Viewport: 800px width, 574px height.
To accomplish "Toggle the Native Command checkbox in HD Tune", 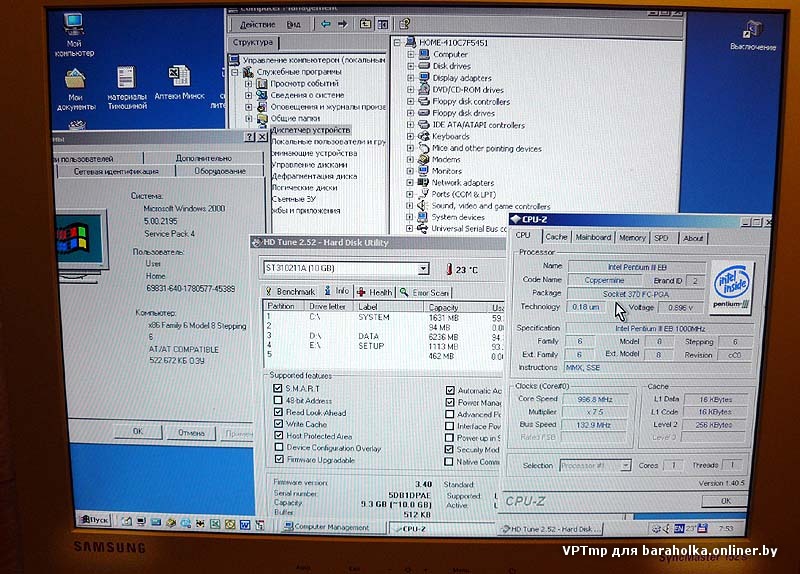I will point(449,462).
